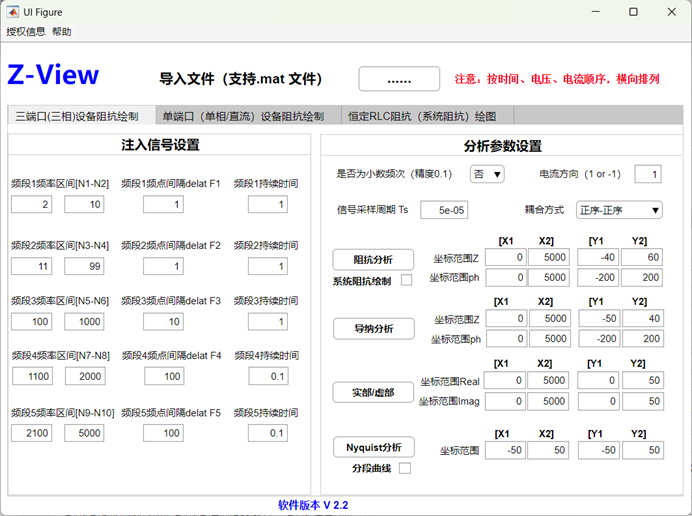Click 频段2 N4 field with value 99
The height and width of the screenshot is (516, 692).
84,266
